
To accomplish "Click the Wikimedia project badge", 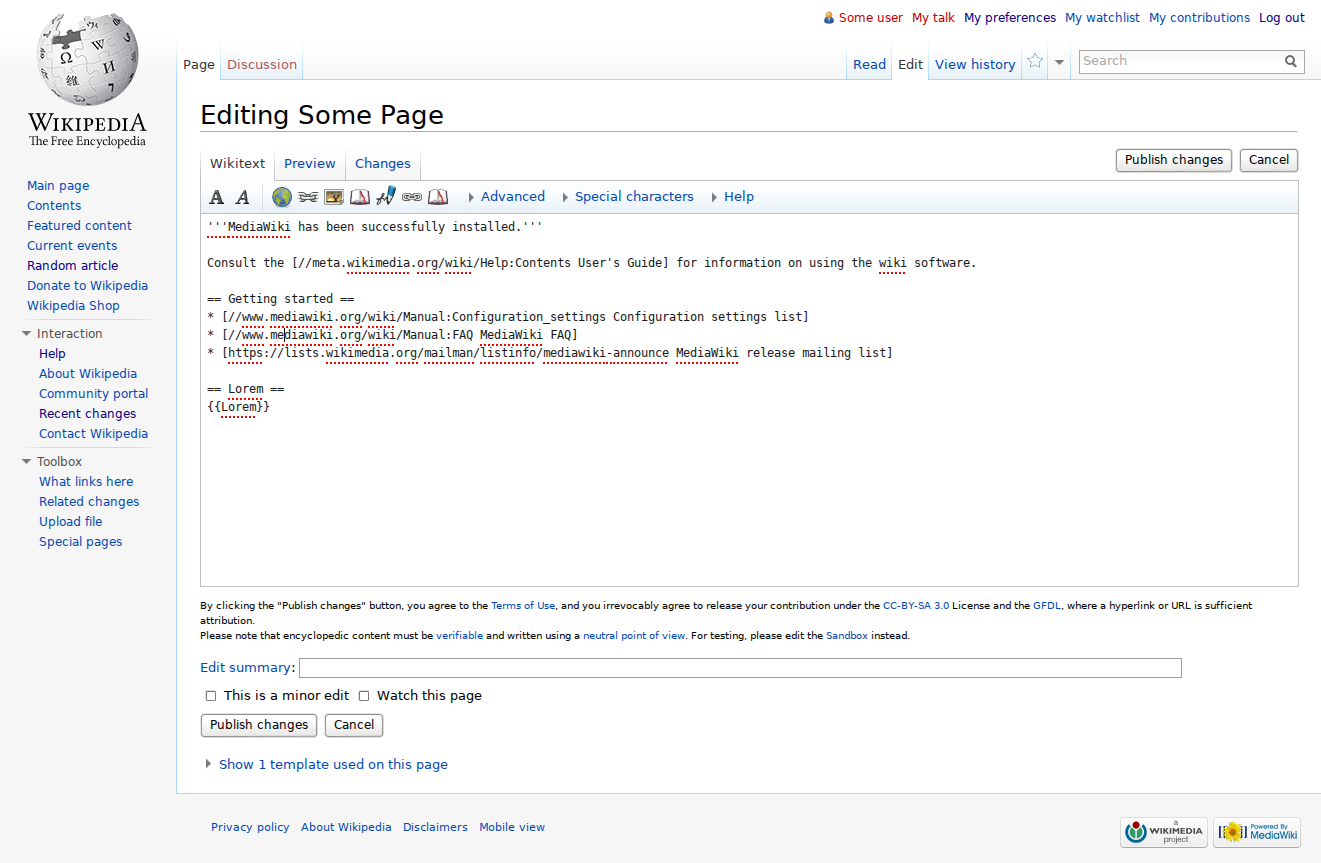I will (x=1163, y=832).
